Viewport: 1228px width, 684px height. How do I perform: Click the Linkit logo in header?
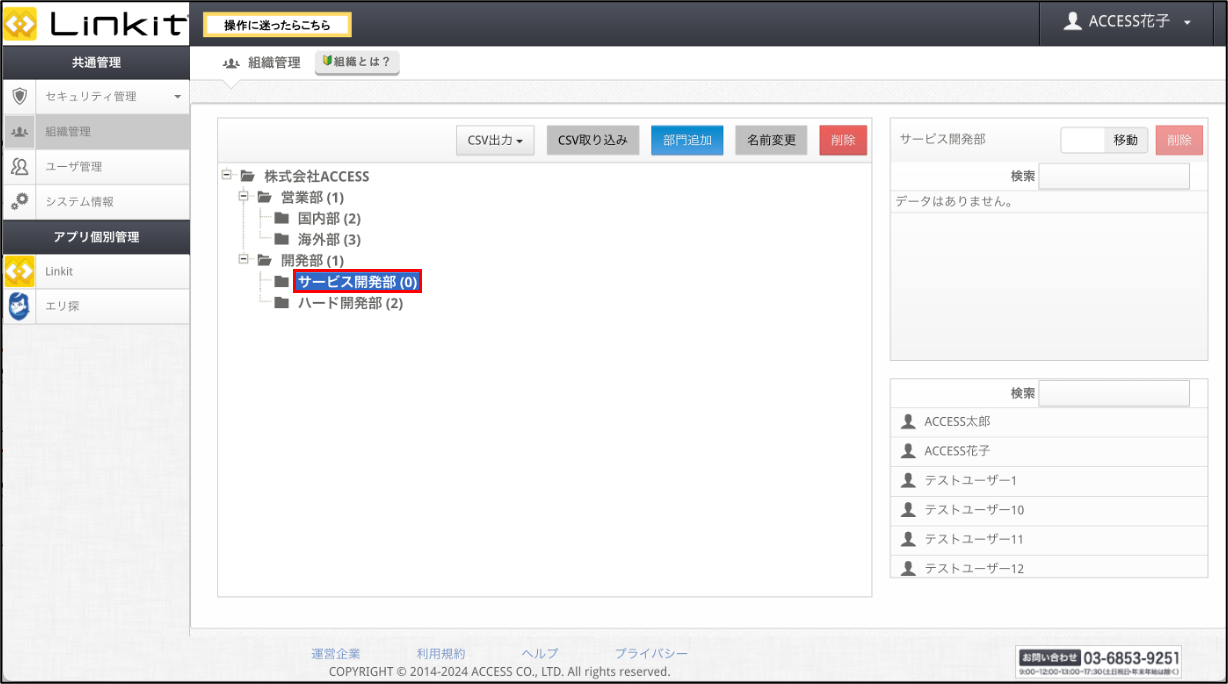pos(96,22)
